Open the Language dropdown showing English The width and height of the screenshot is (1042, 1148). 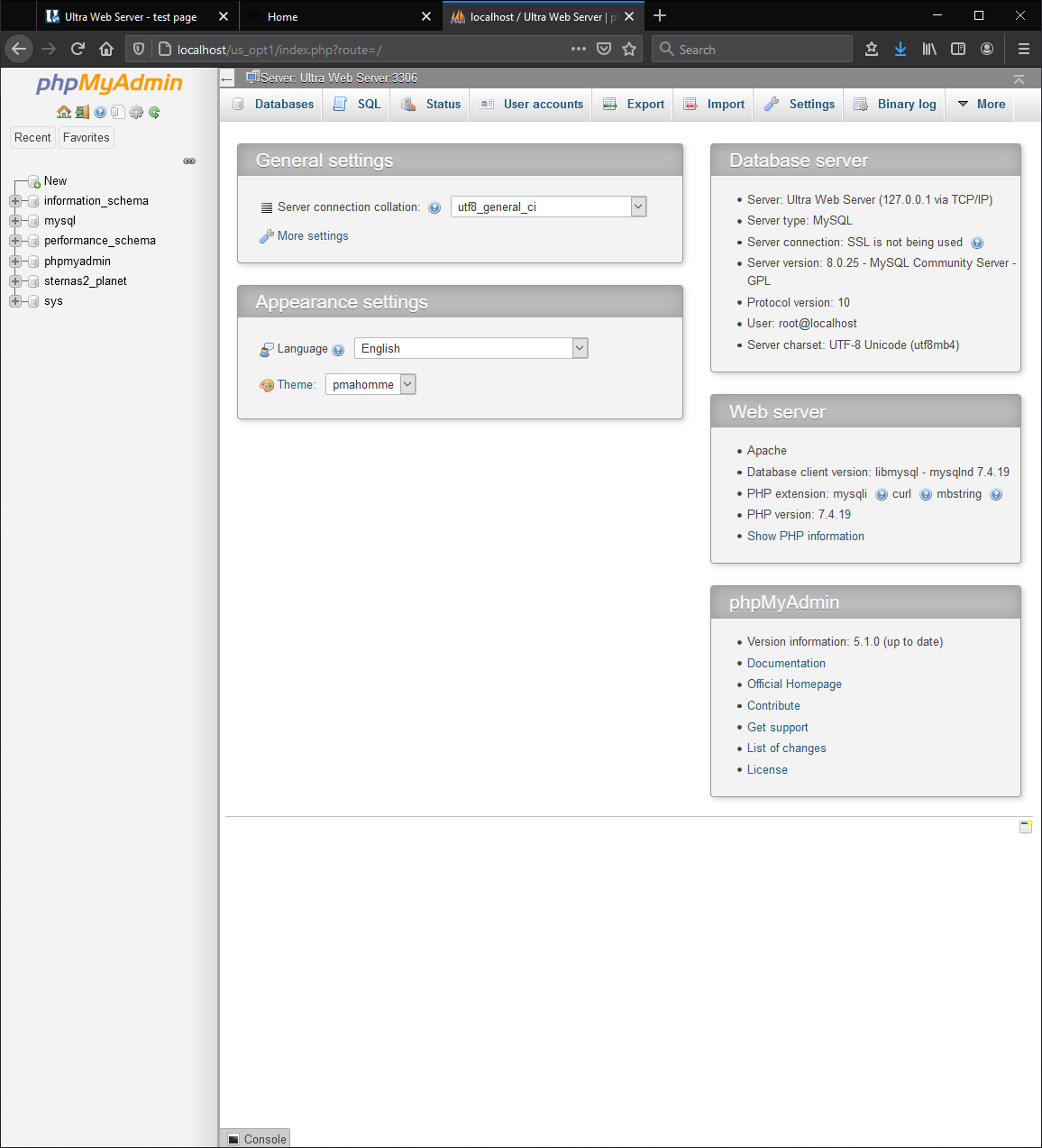pyautogui.click(x=471, y=348)
